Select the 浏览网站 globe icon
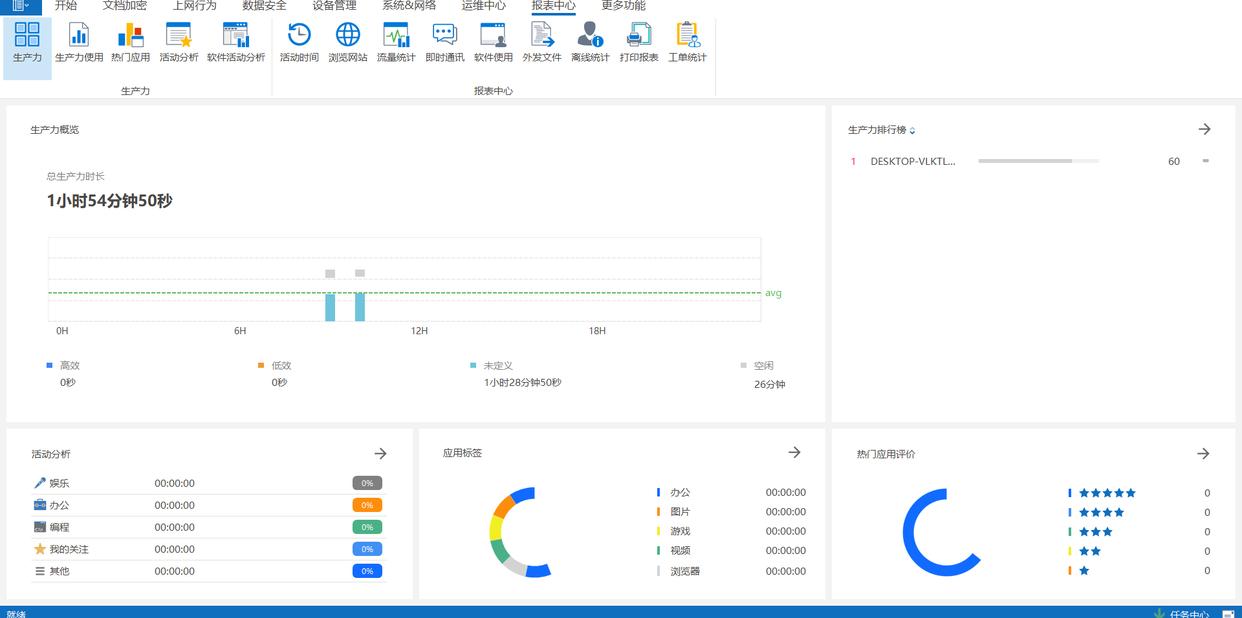 pos(348,42)
